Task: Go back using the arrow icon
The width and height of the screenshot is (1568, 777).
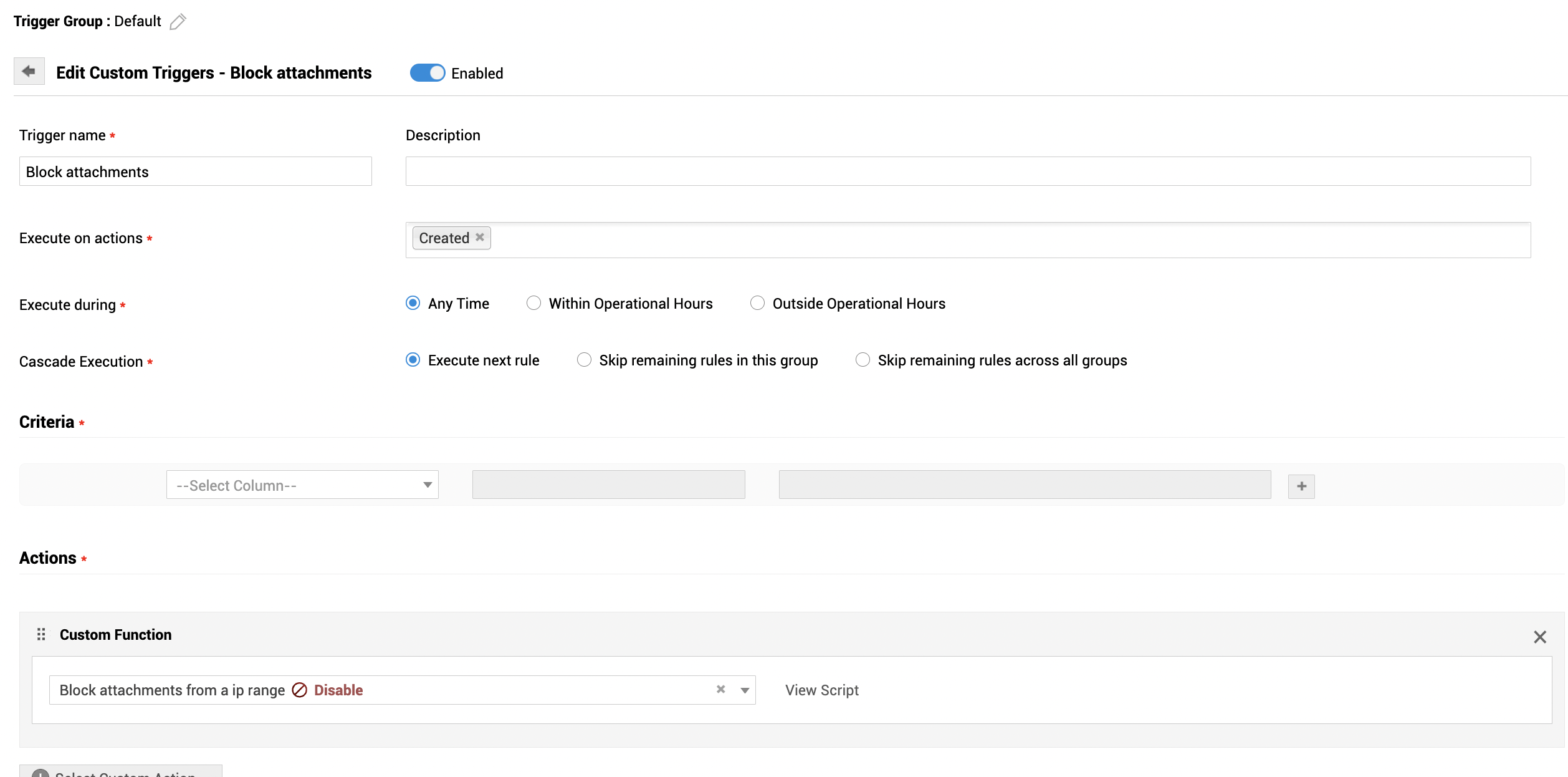Action: coord(29,72)
